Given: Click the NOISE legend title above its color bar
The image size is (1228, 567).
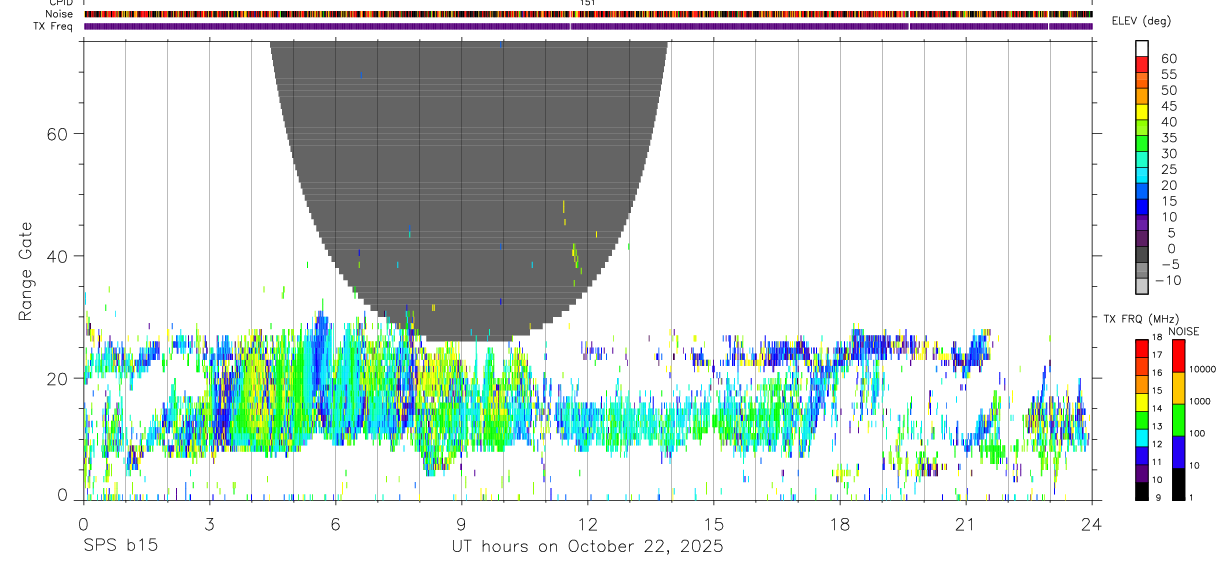Looking at the screenshot, I should pyautogui.click(x=1185, y=331).
